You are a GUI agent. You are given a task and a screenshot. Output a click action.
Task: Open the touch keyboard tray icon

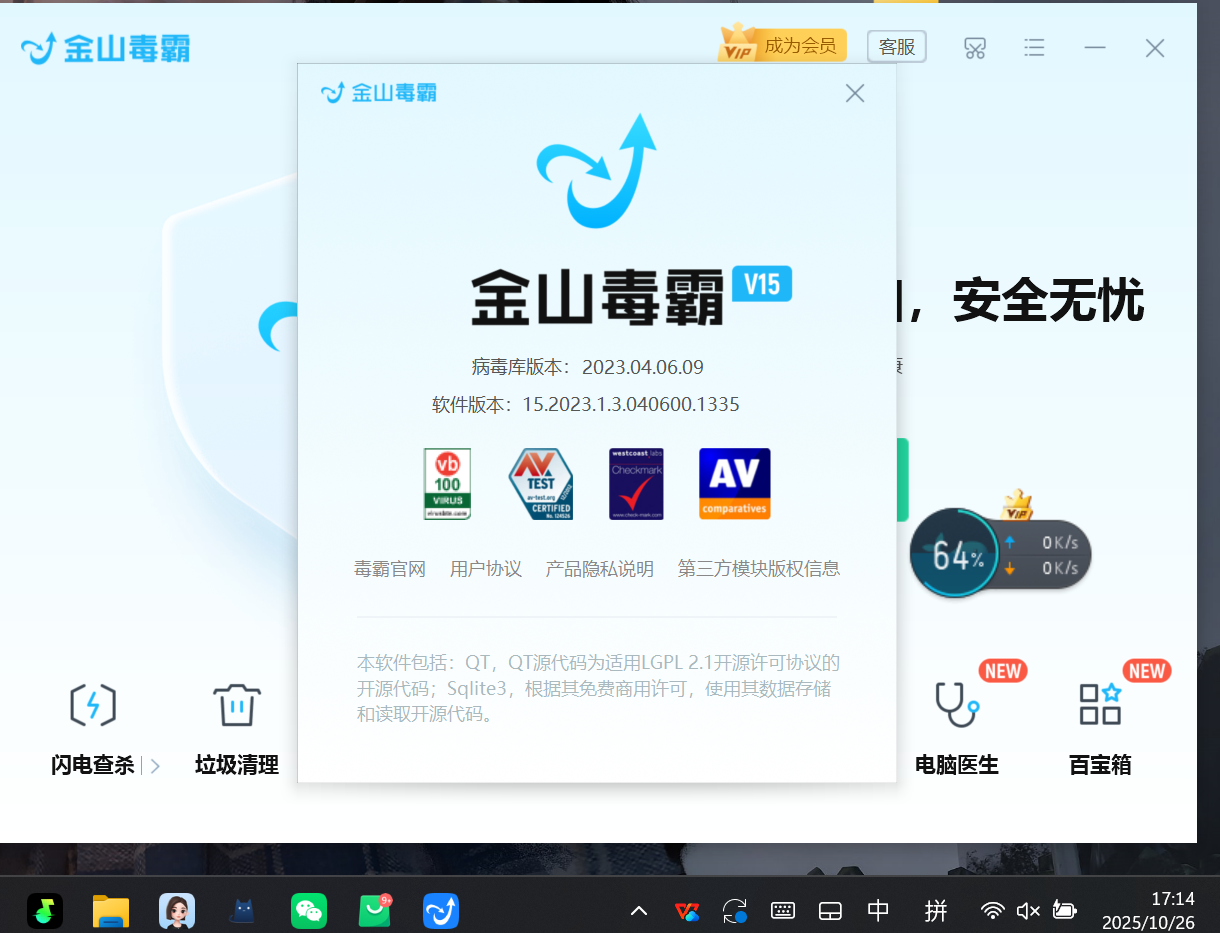[783, 911]
